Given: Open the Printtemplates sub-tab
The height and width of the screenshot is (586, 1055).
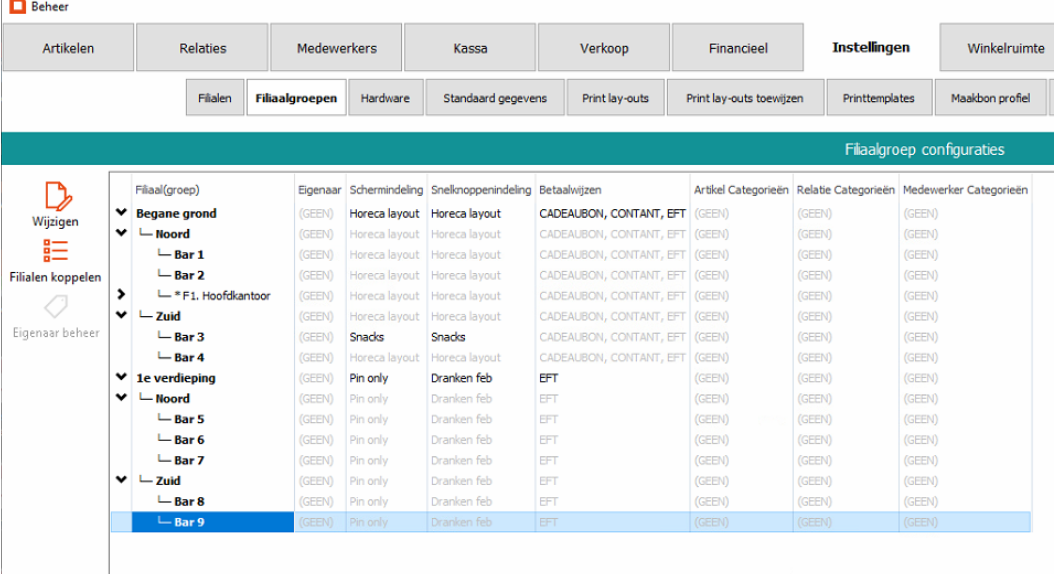Looking at the screenshot, I should point(879,98).
